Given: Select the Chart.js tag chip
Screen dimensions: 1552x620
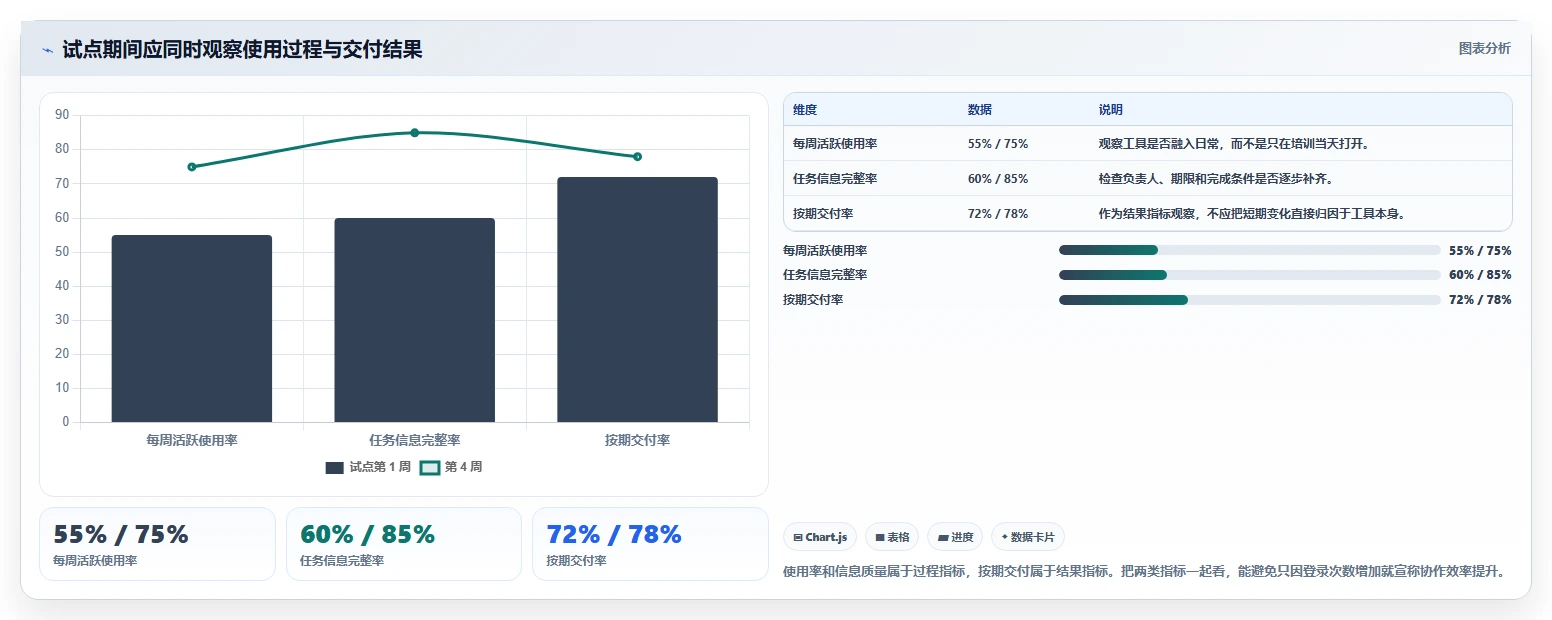Looking at the screenshot, I should [820, 537].
